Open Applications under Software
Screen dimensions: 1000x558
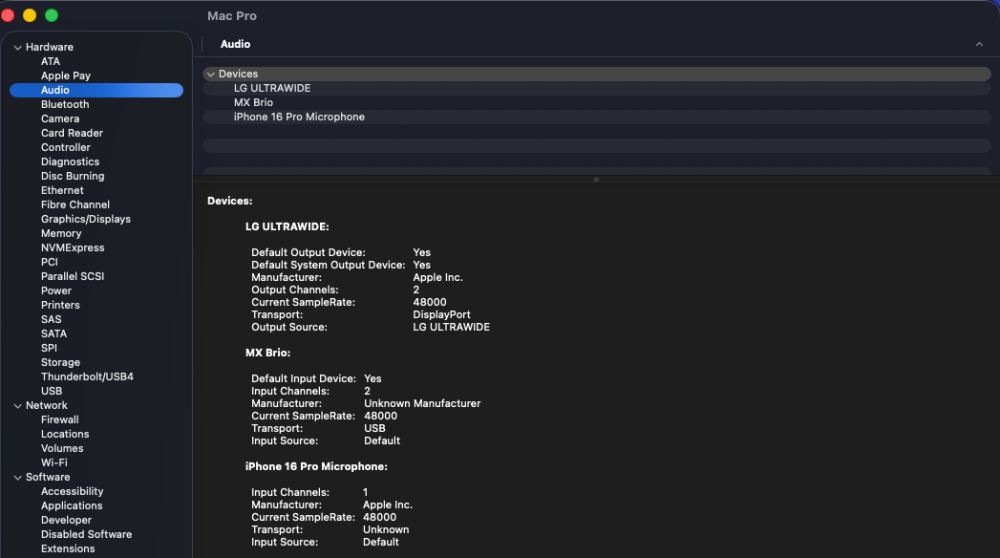pos(71,506)
